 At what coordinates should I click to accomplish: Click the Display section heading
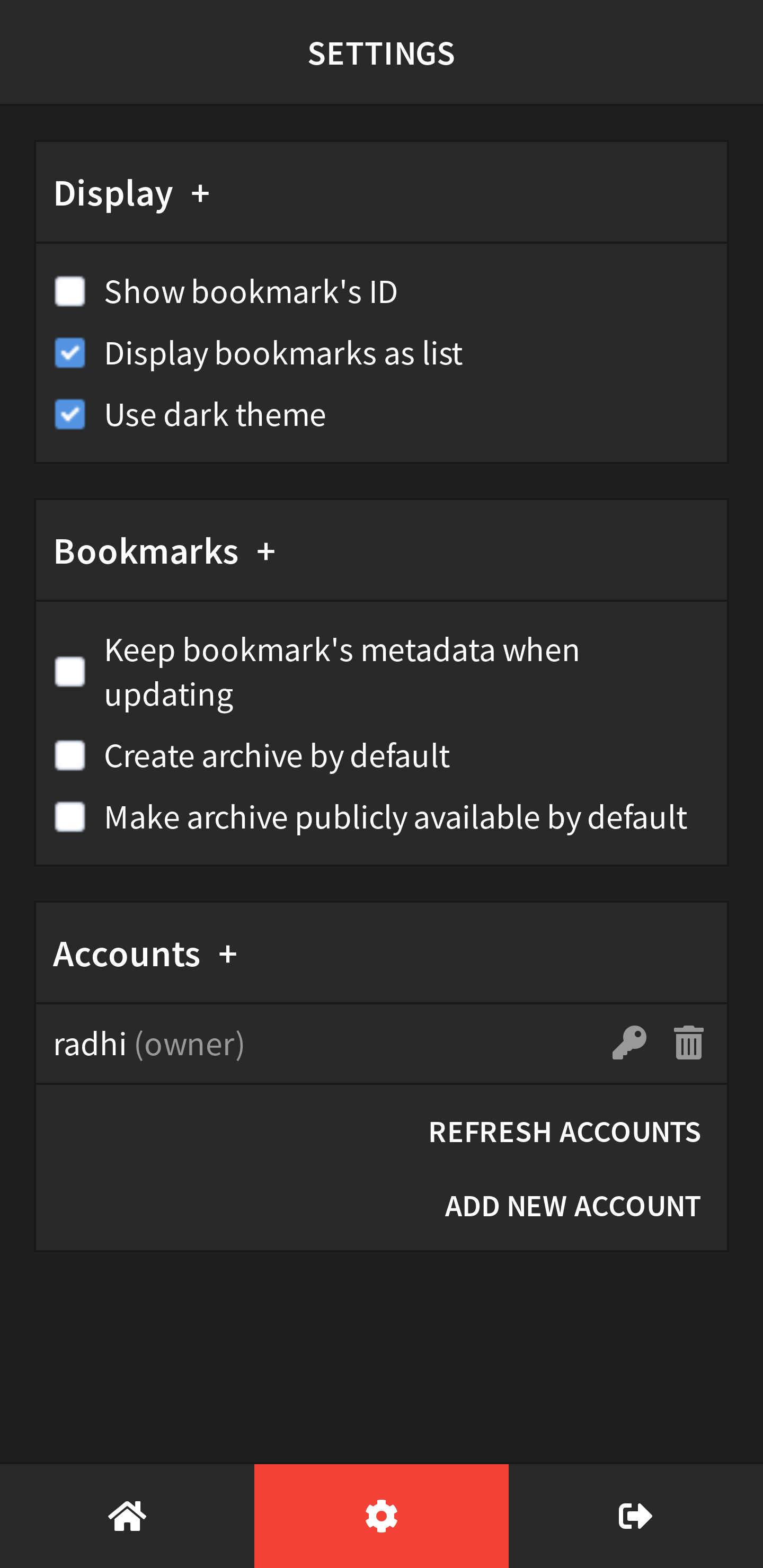[x=114, y=193]
